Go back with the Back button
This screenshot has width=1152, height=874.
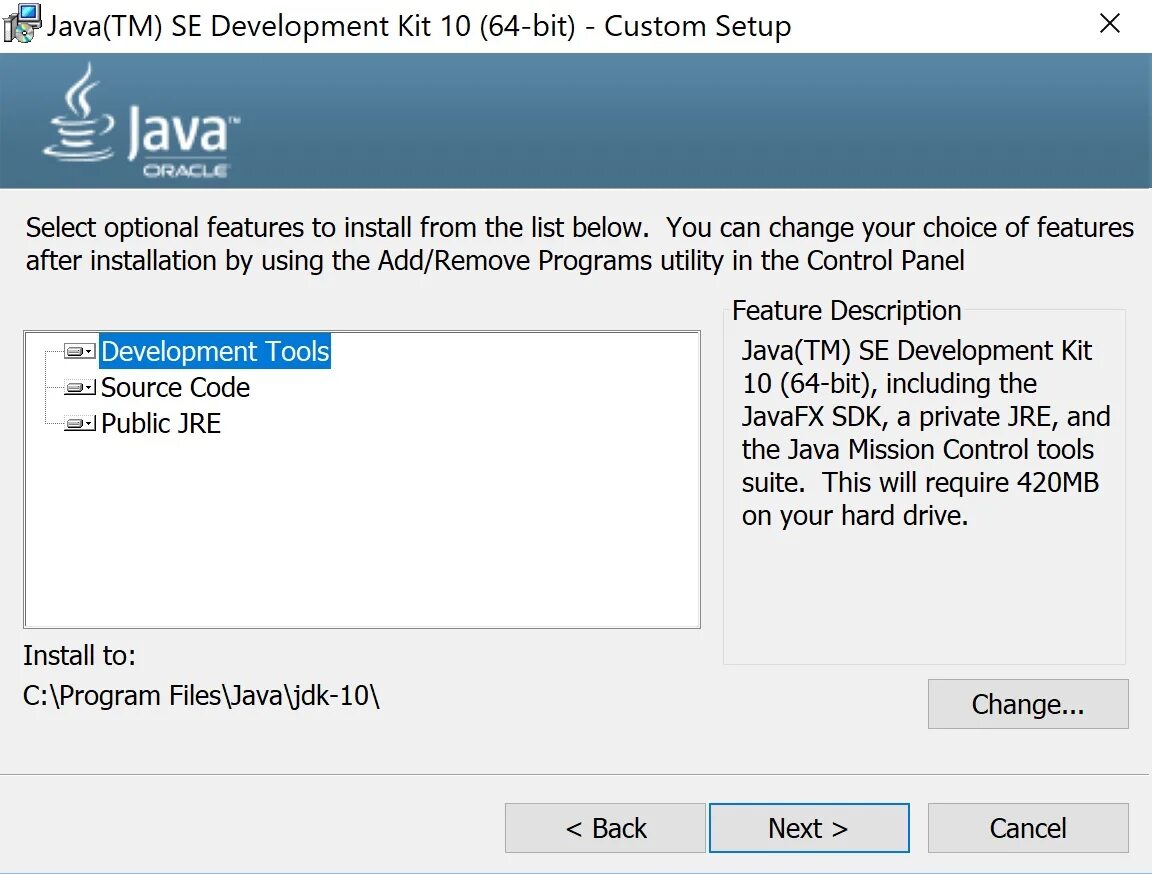606,828
